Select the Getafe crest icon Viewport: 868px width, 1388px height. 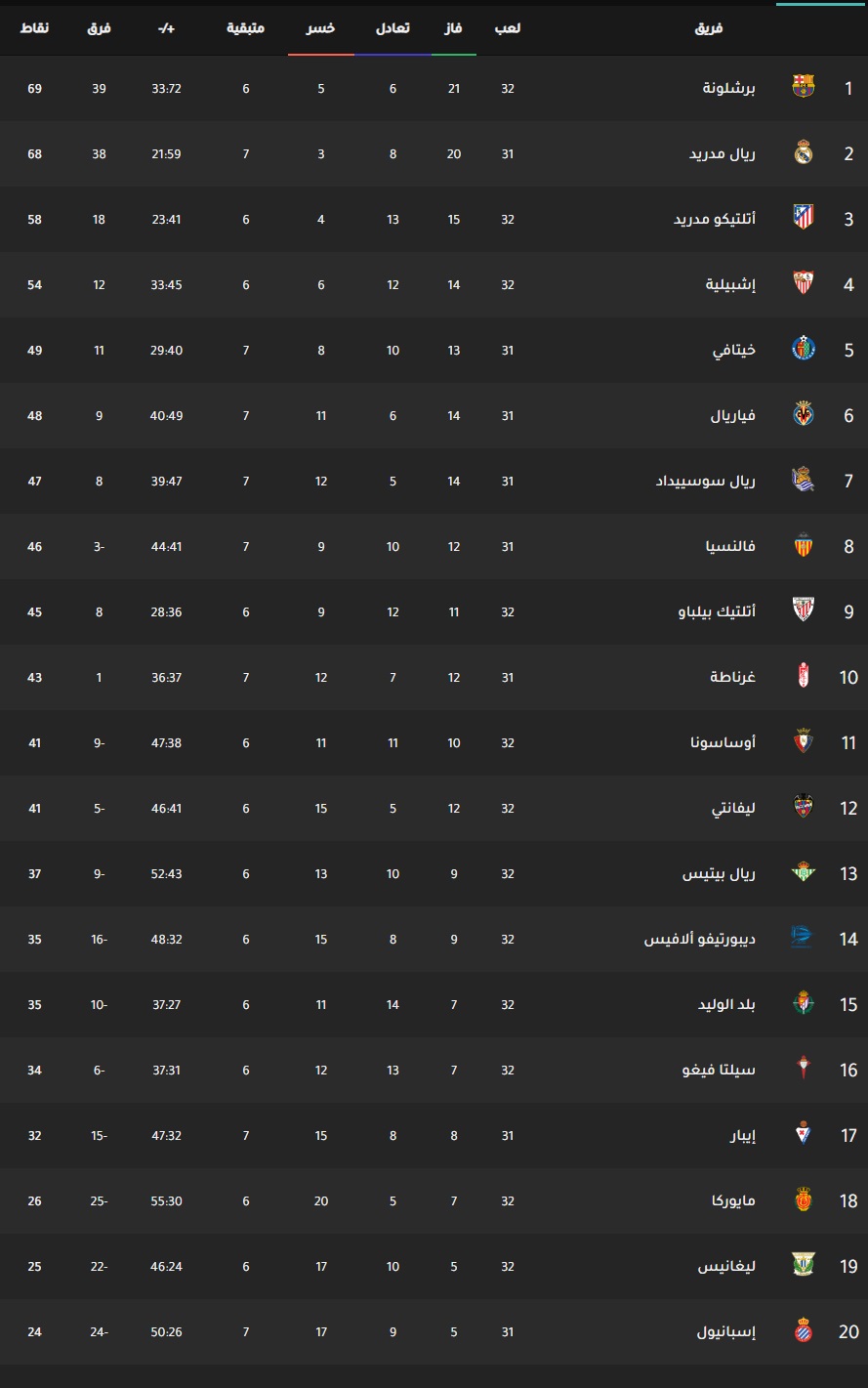click(803, 350)
